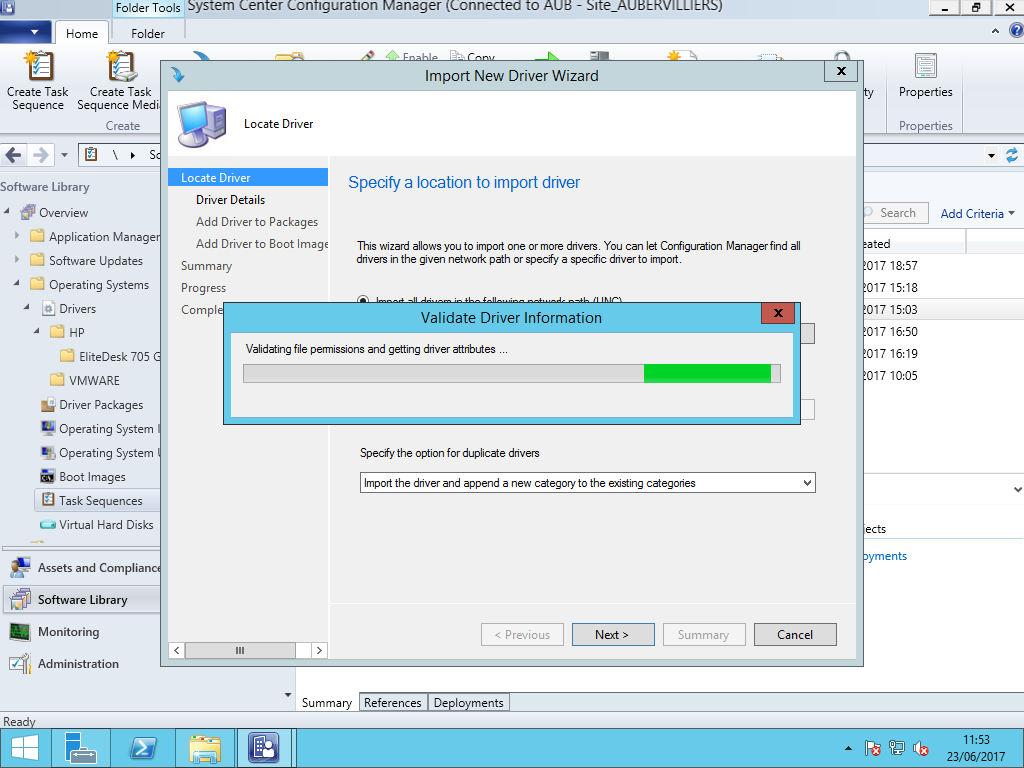Screen dimensions: 1024x768
Task: Select the Virtual Hard Disks icon
Action: (48, 524)
